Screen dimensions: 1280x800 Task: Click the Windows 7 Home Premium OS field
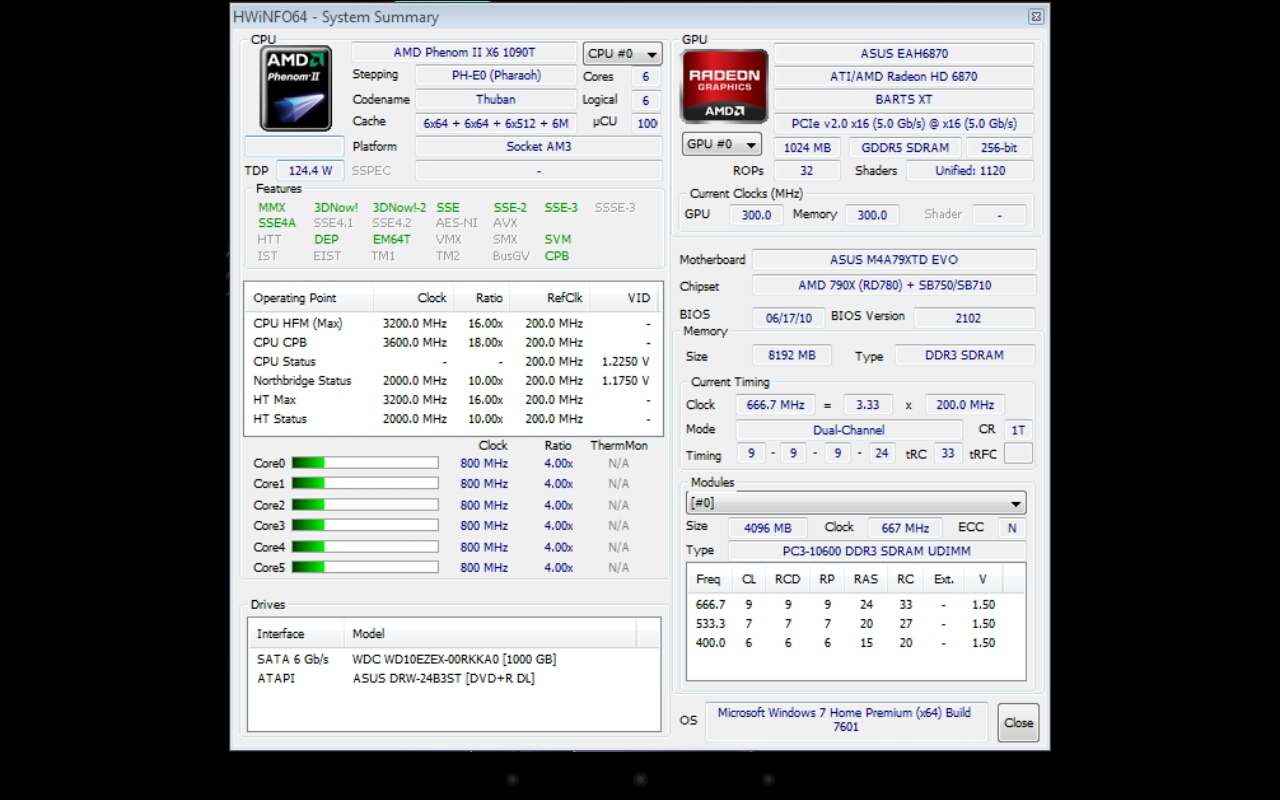846,720
